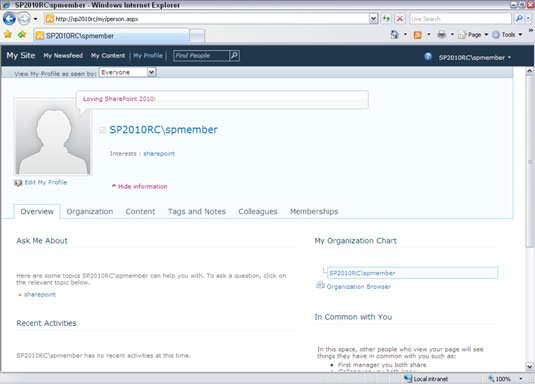535x384 pixels.
Task: Click the Edit My Profile icon
Action: 18,183
